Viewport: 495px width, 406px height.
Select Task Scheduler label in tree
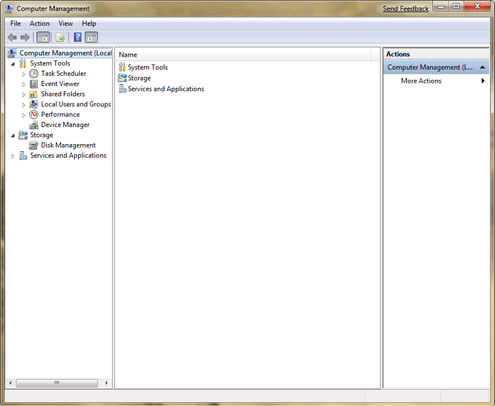click(63, 73)
